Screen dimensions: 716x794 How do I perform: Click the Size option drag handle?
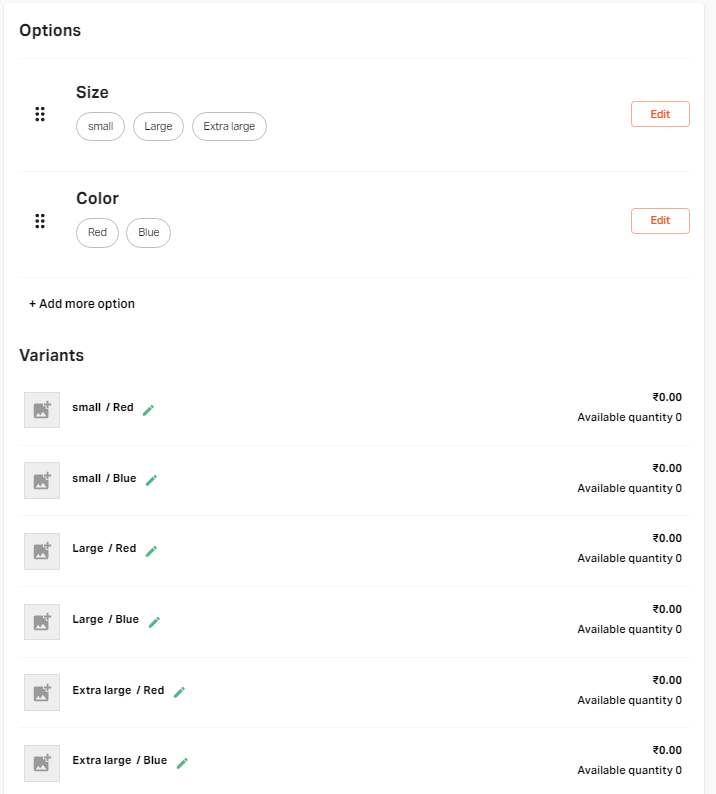[x=40, y=114]
